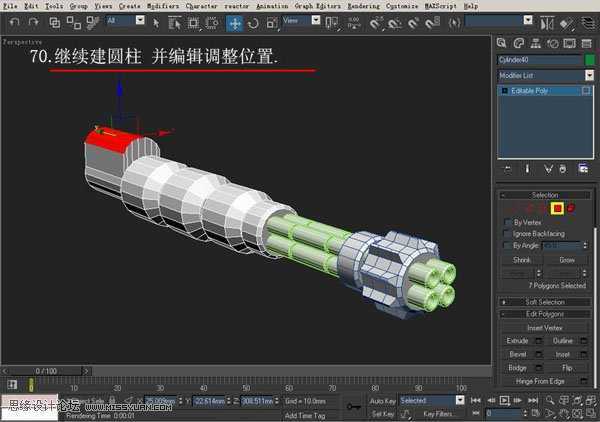Switch to the Utilities command panel tab
This screenshot has width=600, height=422.
(x=587, y=43)
